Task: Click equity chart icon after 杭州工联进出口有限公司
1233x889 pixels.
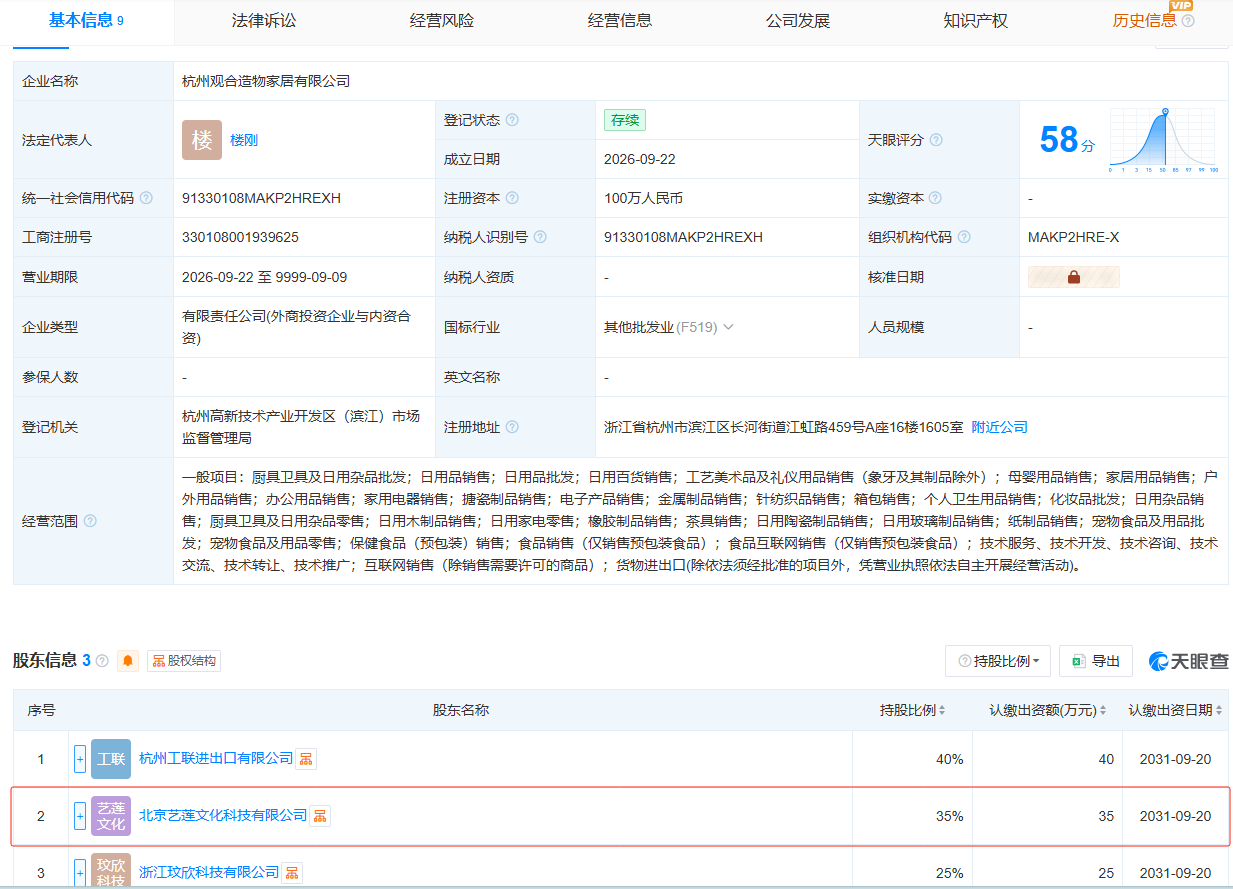Action: (x=306, y=759)
